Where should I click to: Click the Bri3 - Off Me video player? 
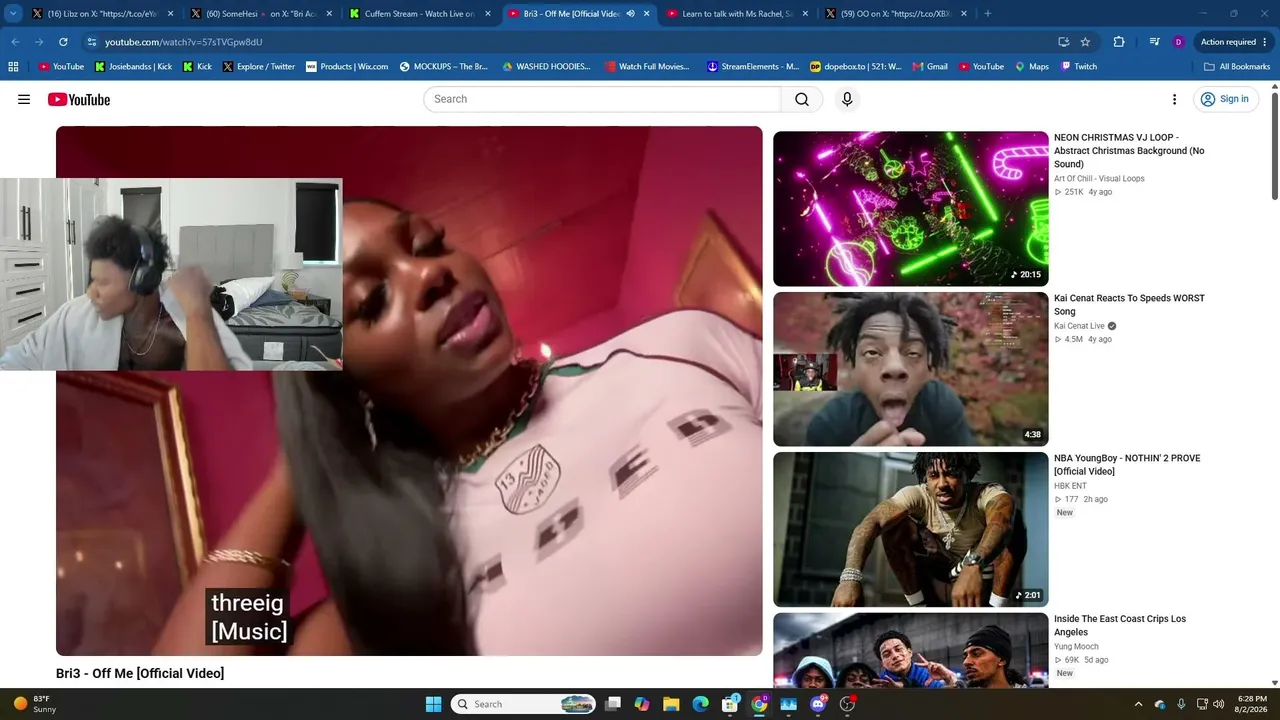(x=409, y=391)
